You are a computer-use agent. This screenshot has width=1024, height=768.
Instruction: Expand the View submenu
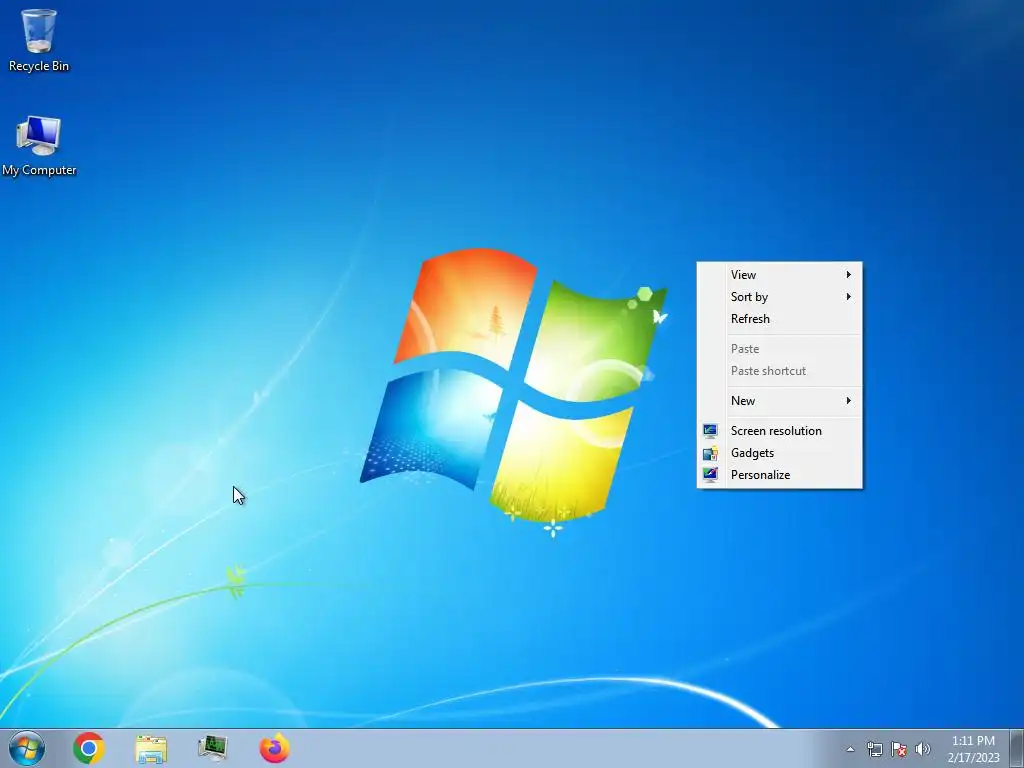coord(780,275)
